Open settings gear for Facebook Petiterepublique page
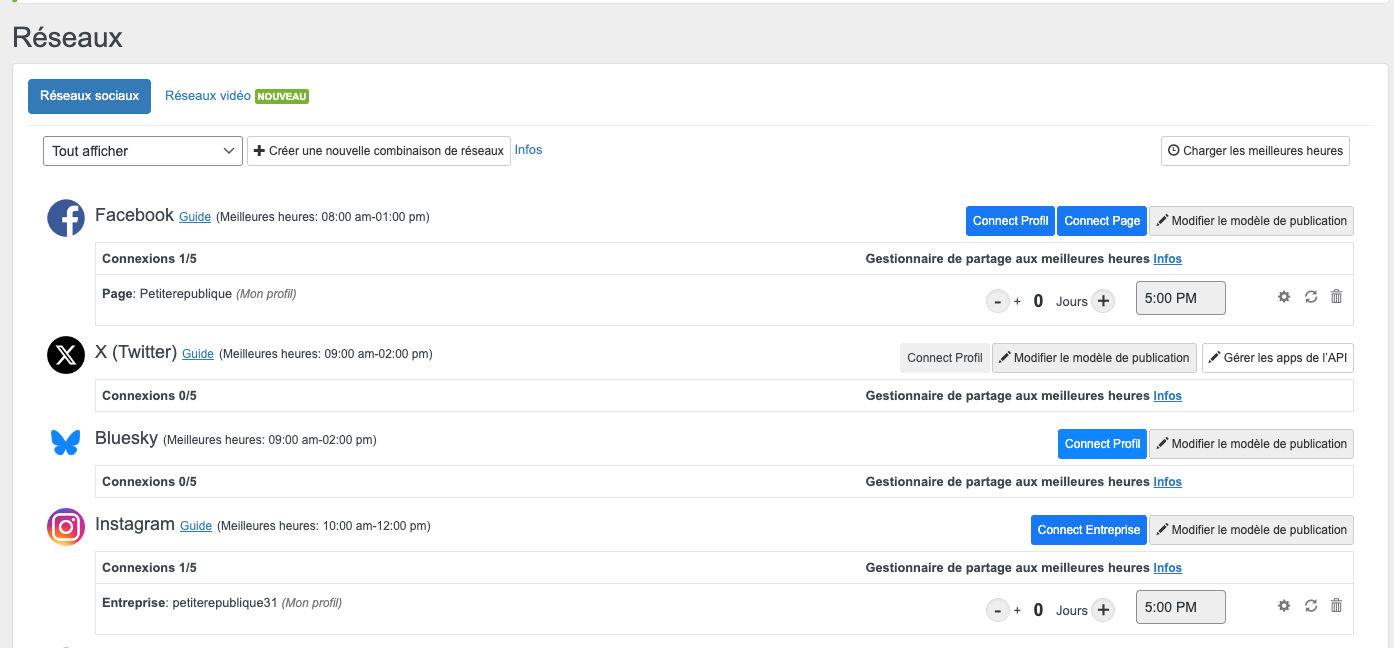 [1284, 297]
